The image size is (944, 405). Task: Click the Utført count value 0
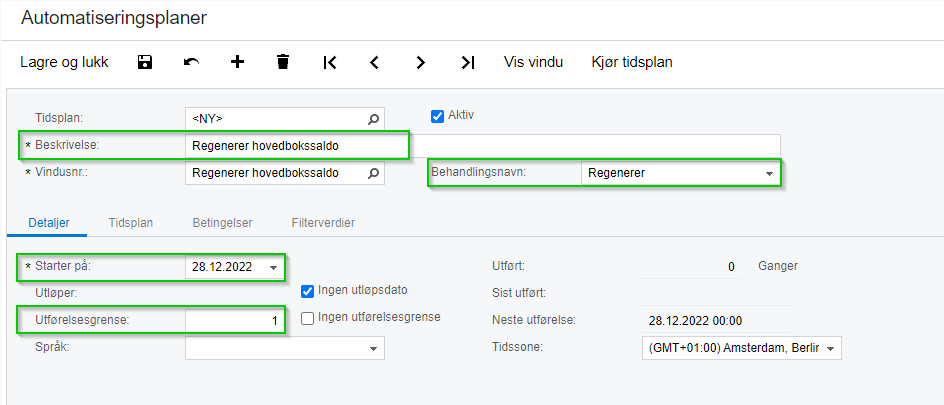[x=731, y=267]
